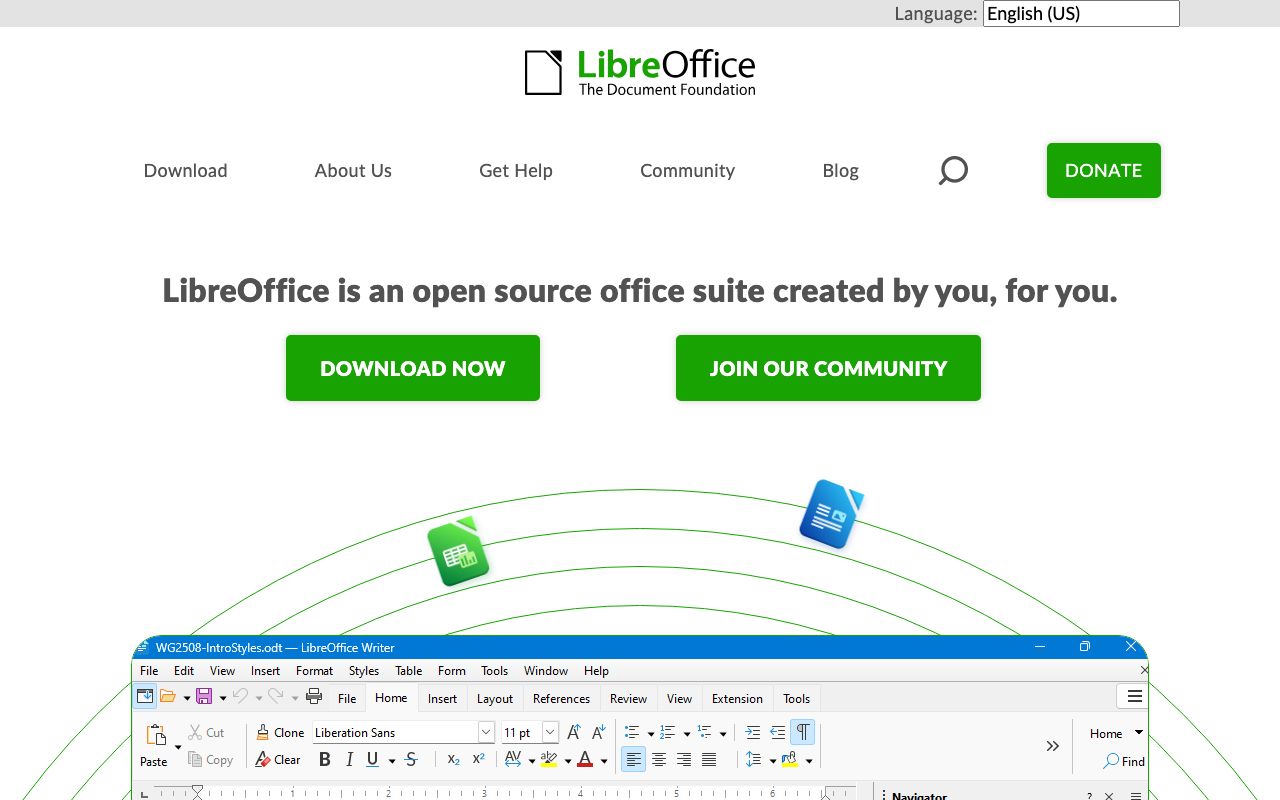Viewport: 1280px width, 800px height.
Task: Toggle Justified paragraph alignment
Action: 709,760
